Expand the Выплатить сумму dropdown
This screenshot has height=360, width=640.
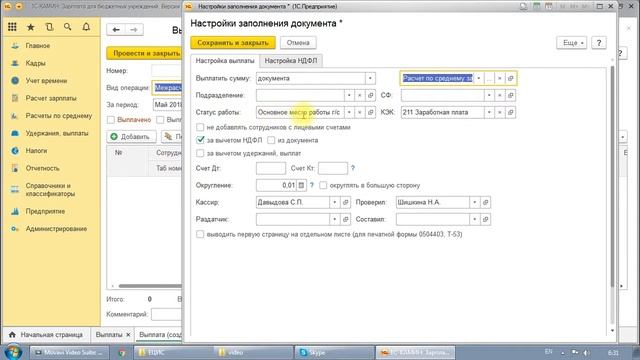[370, 78]
